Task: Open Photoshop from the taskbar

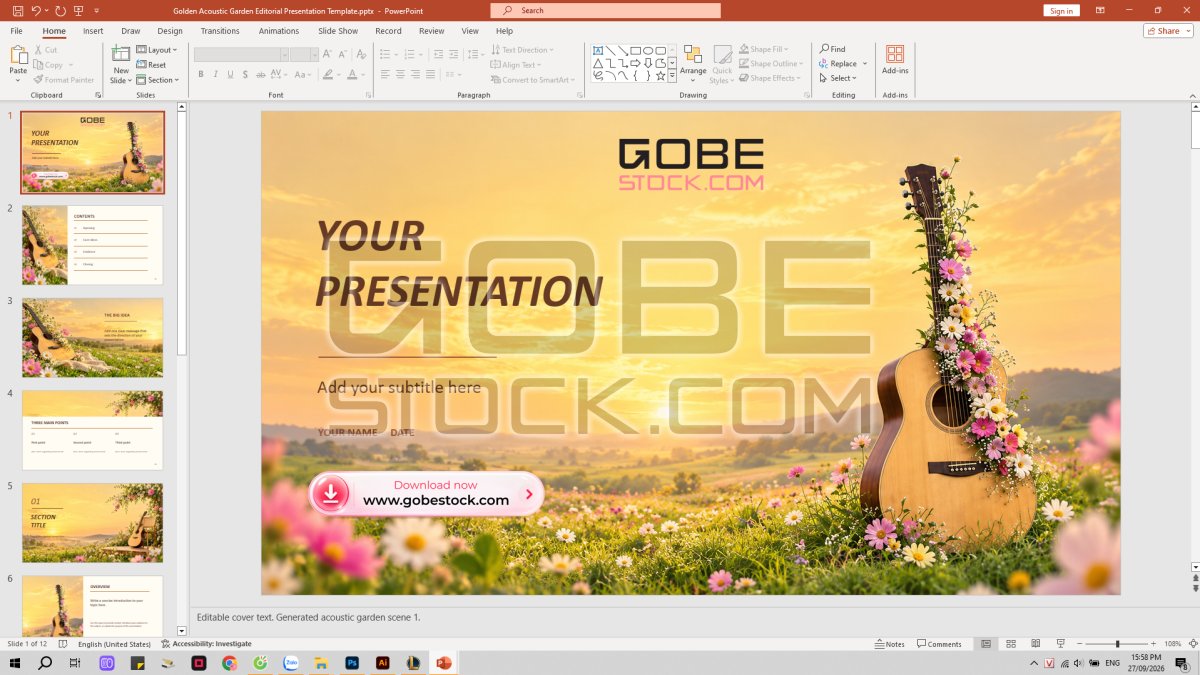Action: click(x=352, y=663)
